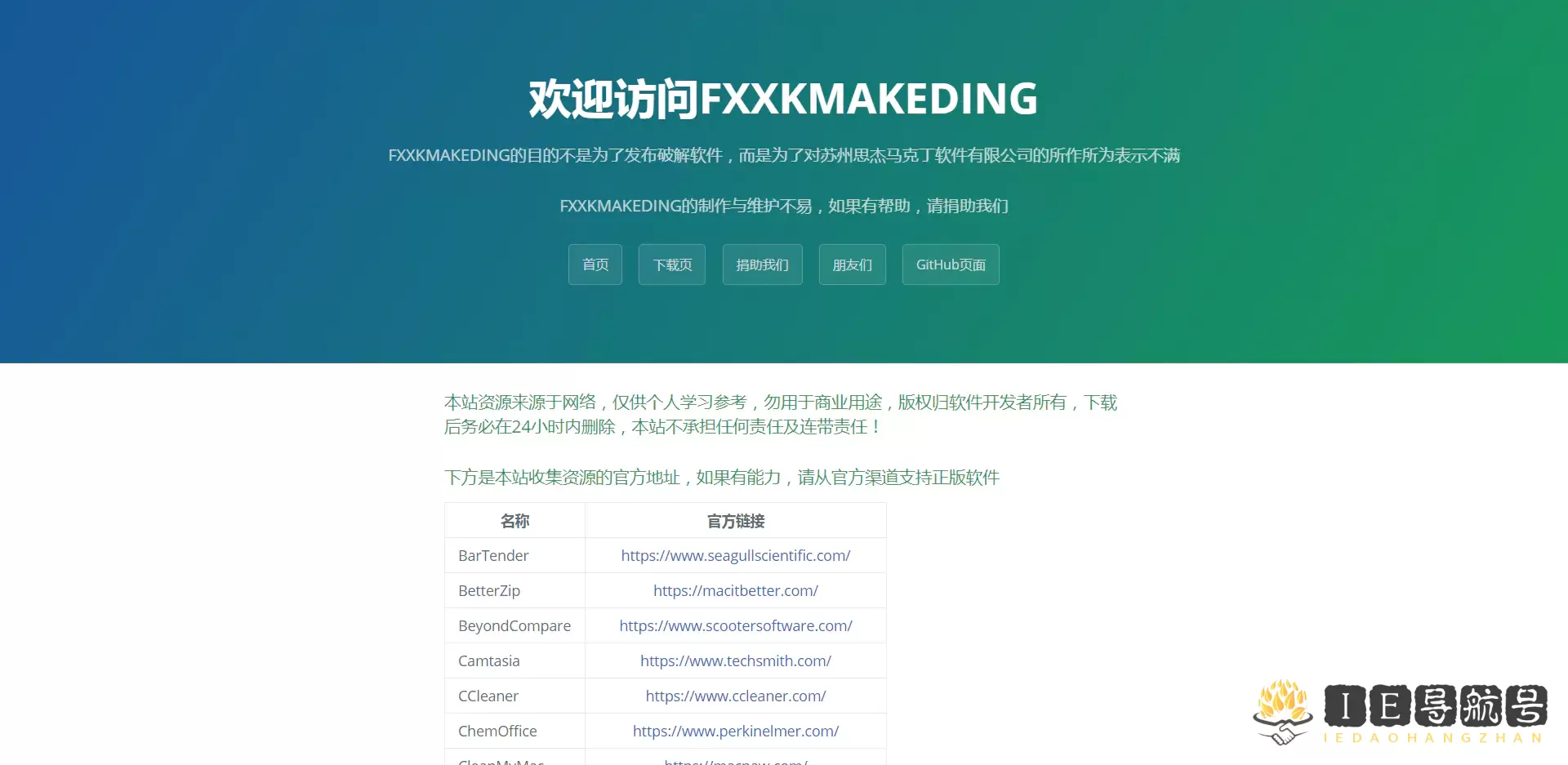This screenshot has width=1568, height=765.
Task: Visit the CCleaner official site link
Action: pyautogui.click(x=735, y=696)
